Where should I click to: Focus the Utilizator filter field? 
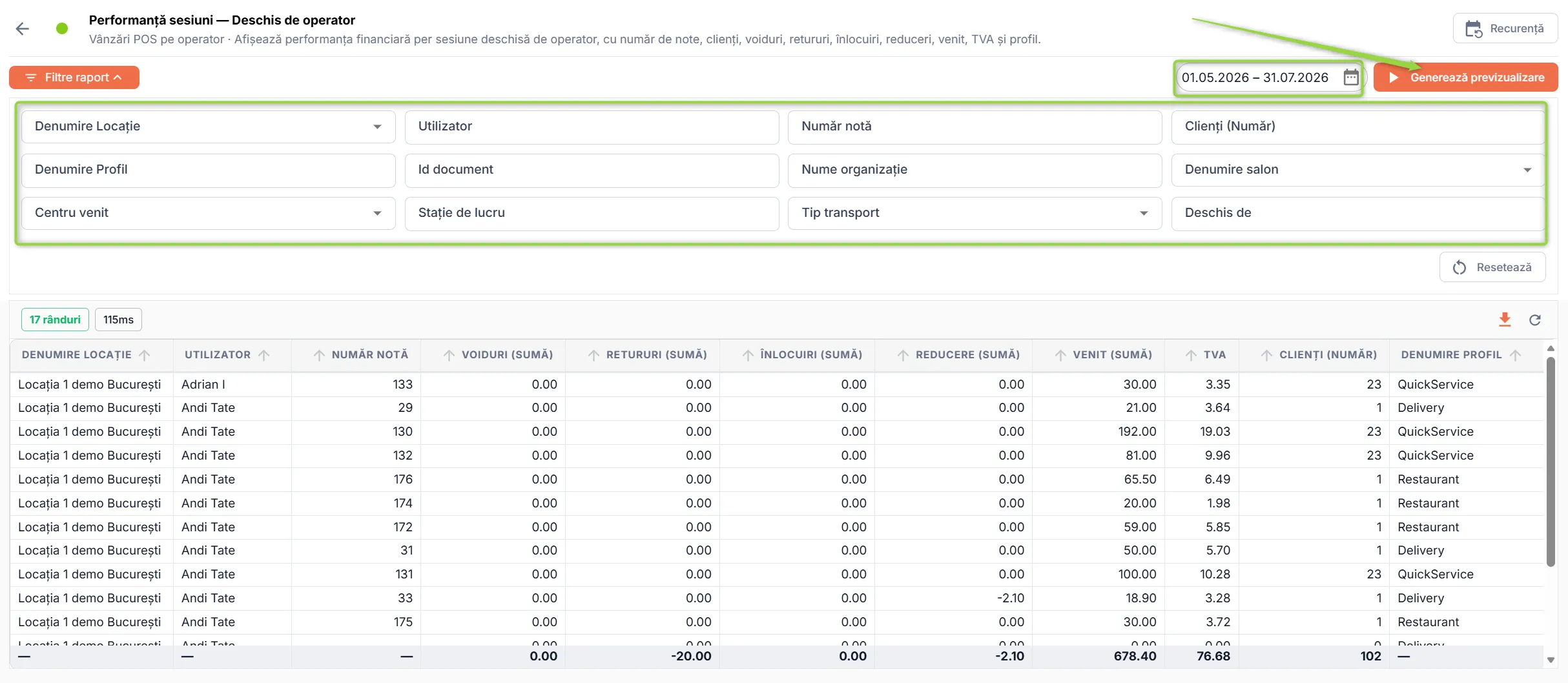[592, 127]
